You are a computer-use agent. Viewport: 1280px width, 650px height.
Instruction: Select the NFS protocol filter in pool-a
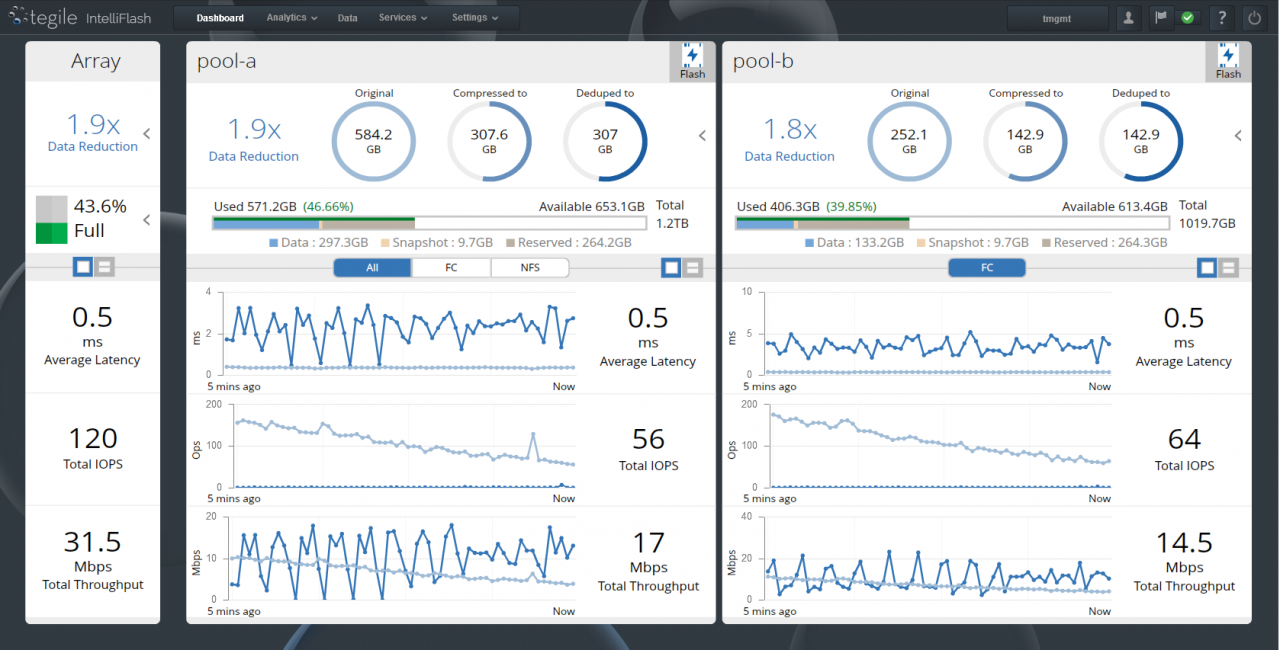coord(530,268)
